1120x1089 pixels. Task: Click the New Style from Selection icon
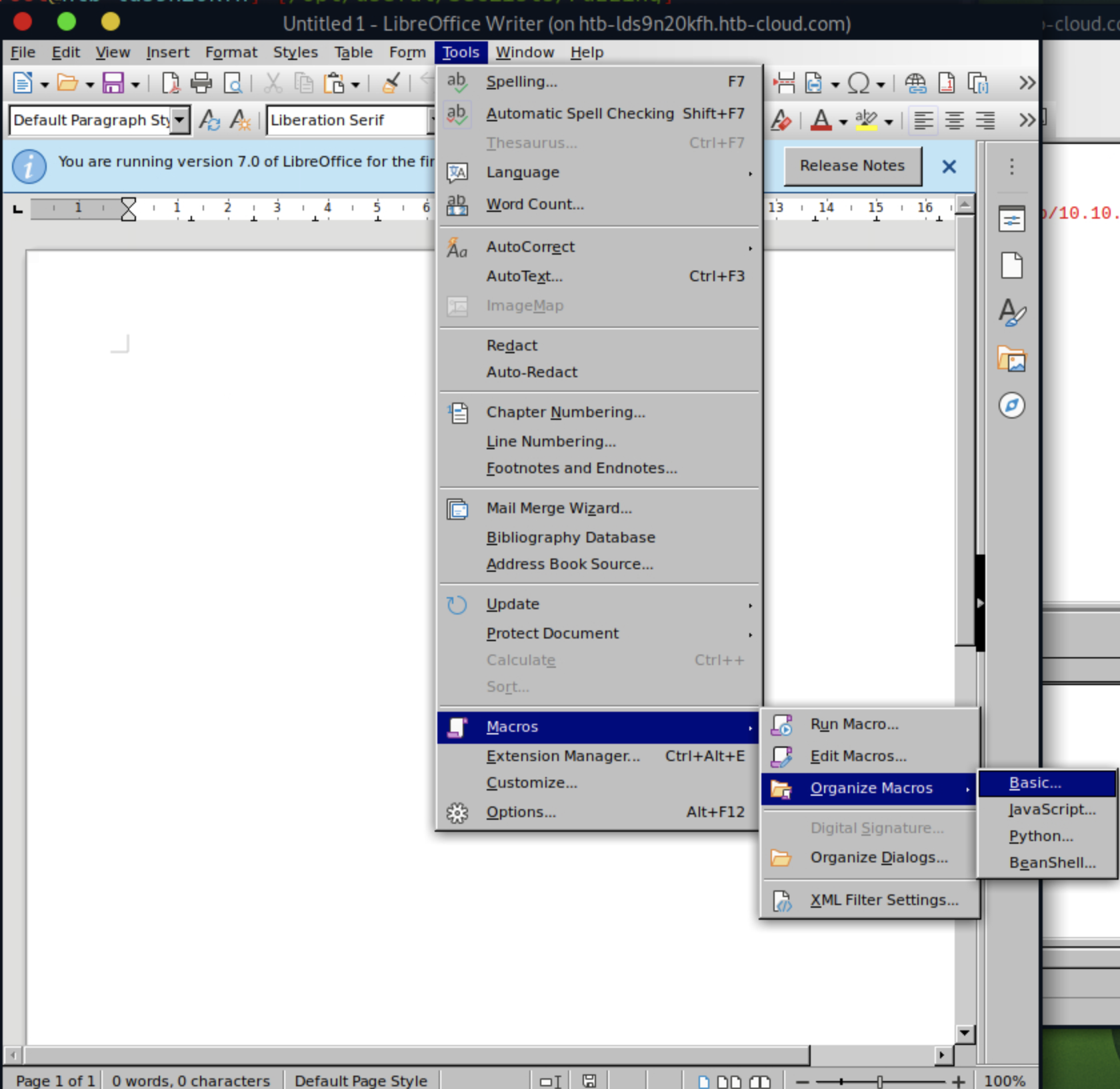coord(240,121)
